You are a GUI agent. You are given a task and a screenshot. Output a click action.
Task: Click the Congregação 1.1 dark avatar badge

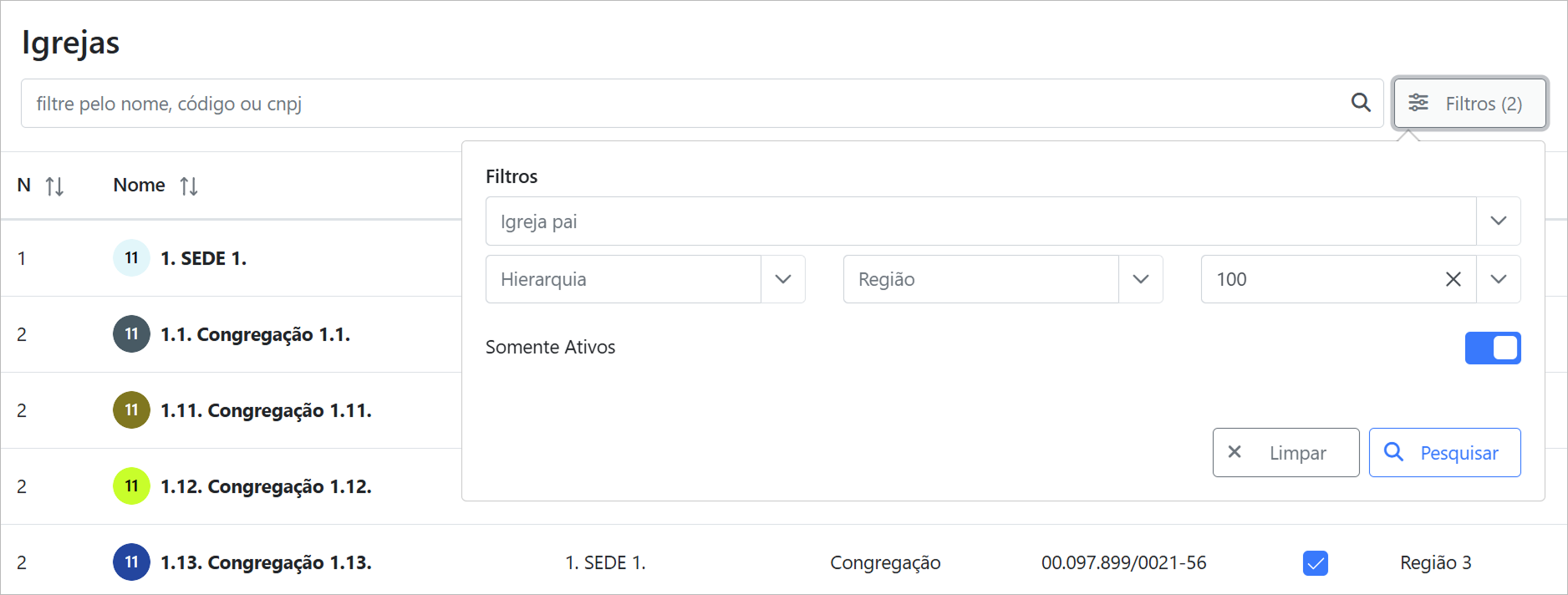131,334
